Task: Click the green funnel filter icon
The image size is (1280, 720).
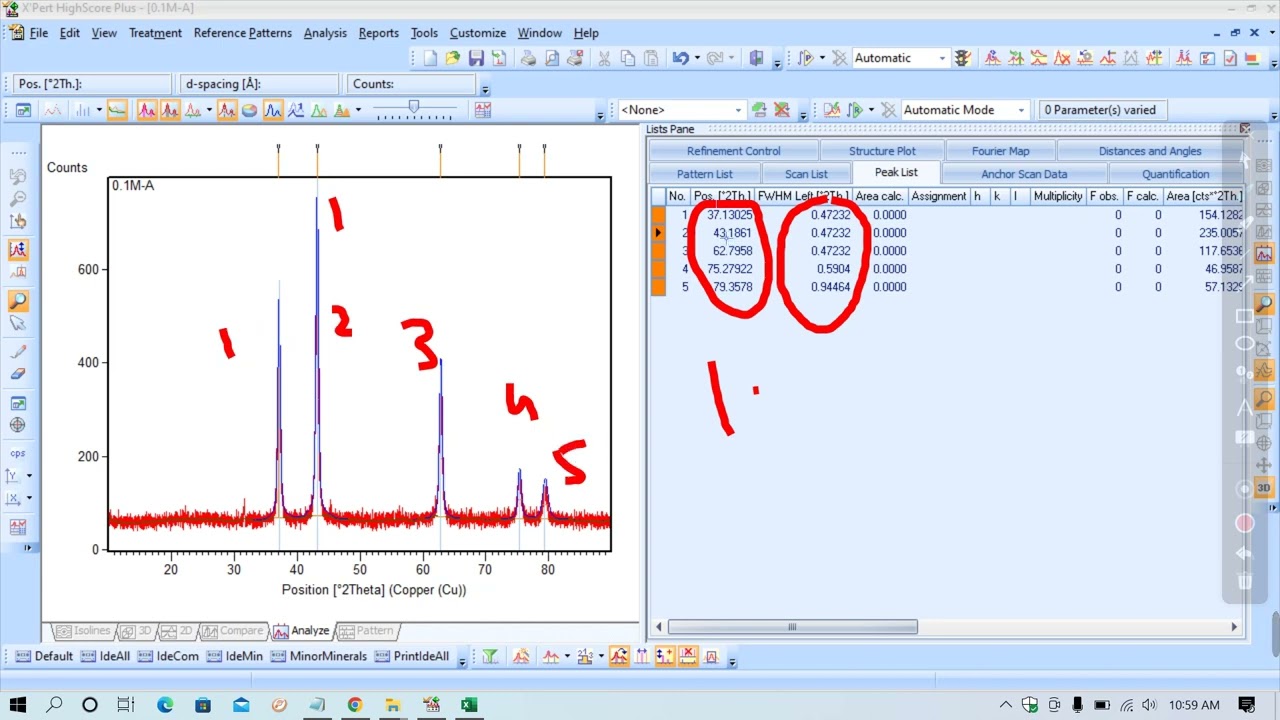Action: (x=490, y=657)
